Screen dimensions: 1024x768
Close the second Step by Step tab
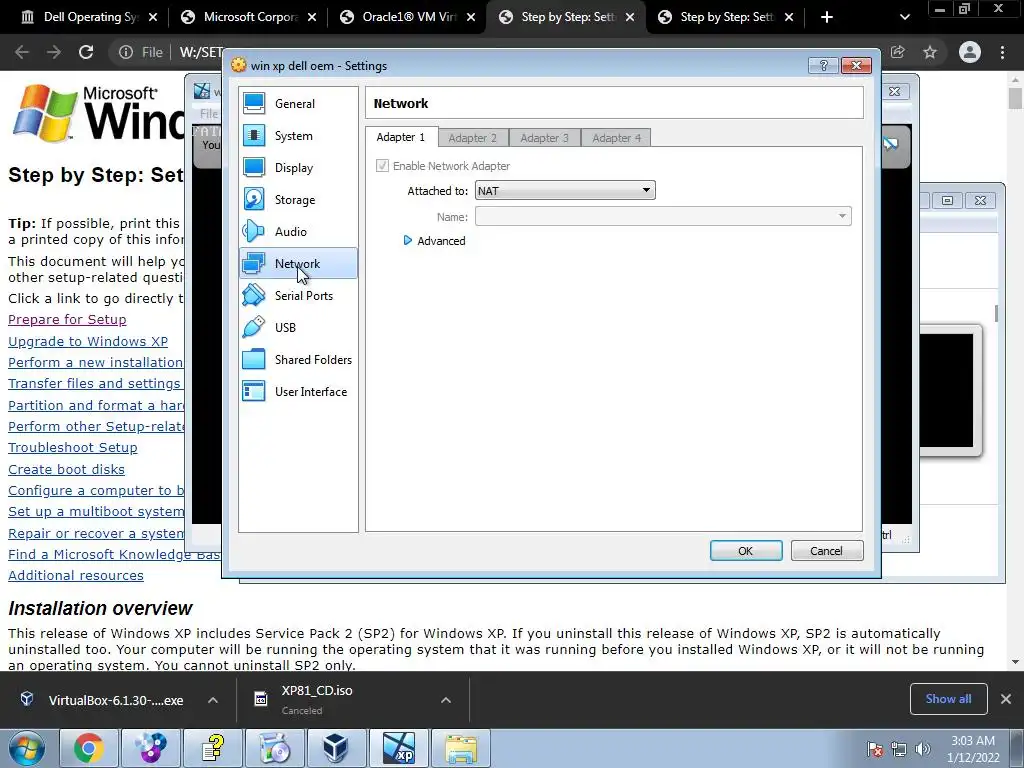[x=789, y=17]
